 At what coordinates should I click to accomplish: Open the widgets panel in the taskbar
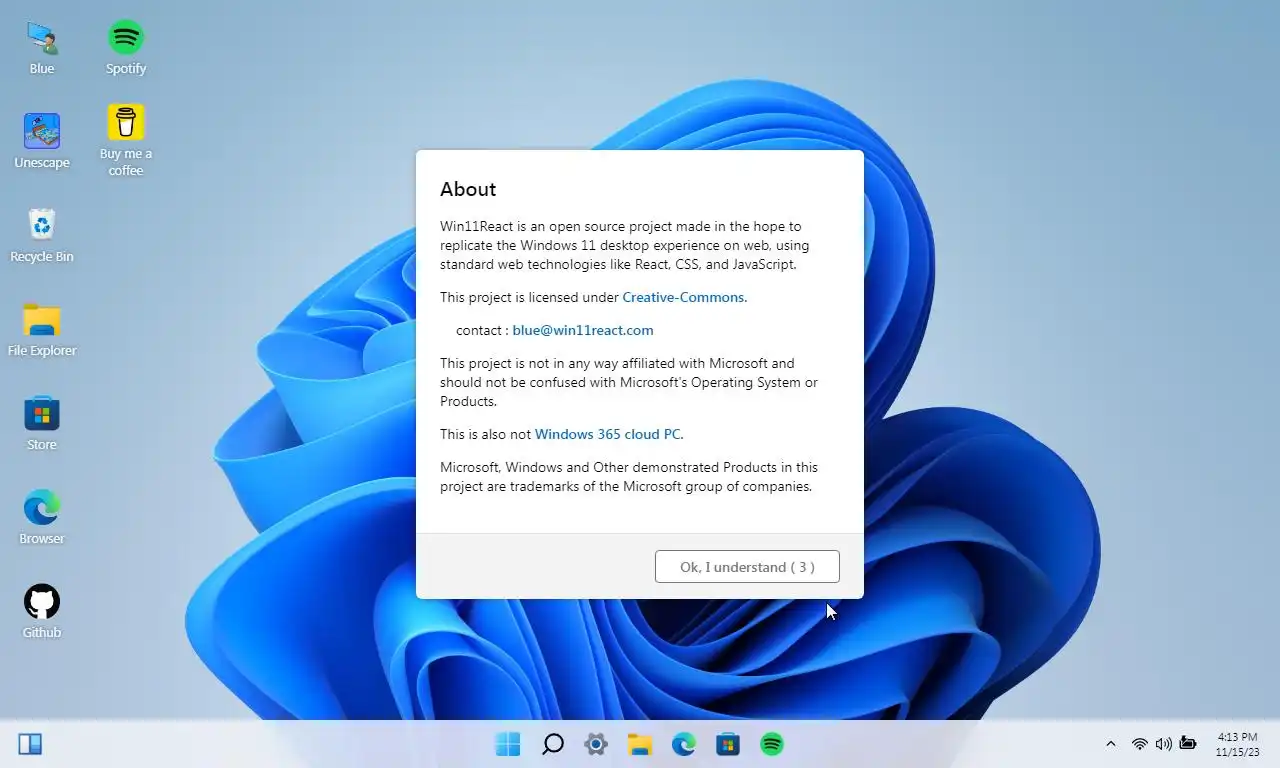(x=30, y=744)
